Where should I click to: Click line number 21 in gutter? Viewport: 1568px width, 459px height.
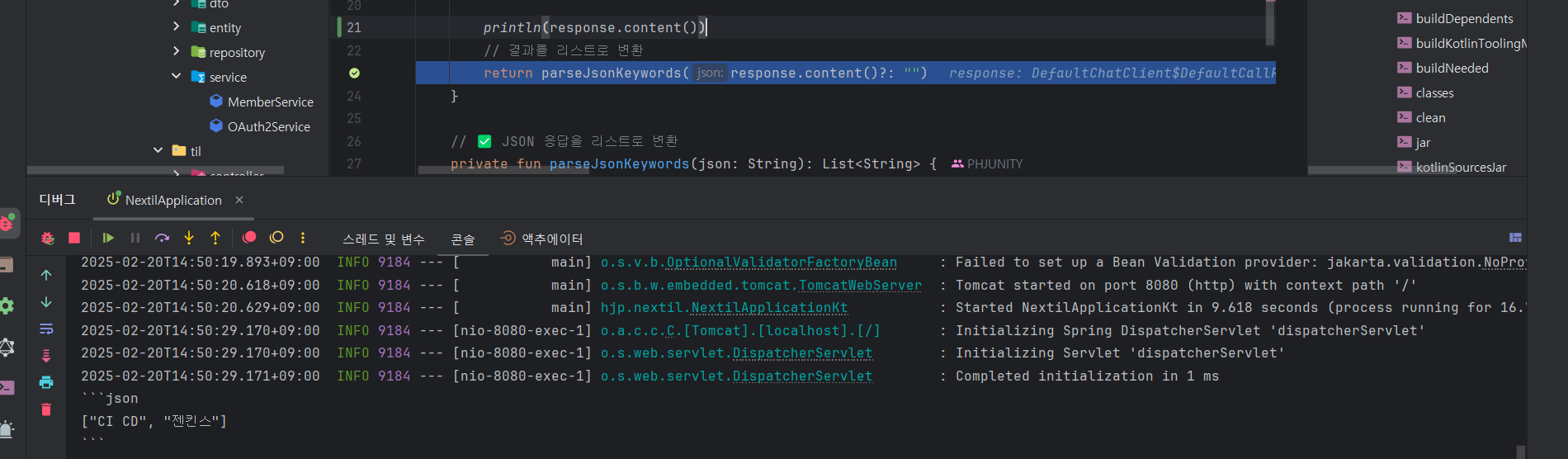coord(354,27)
